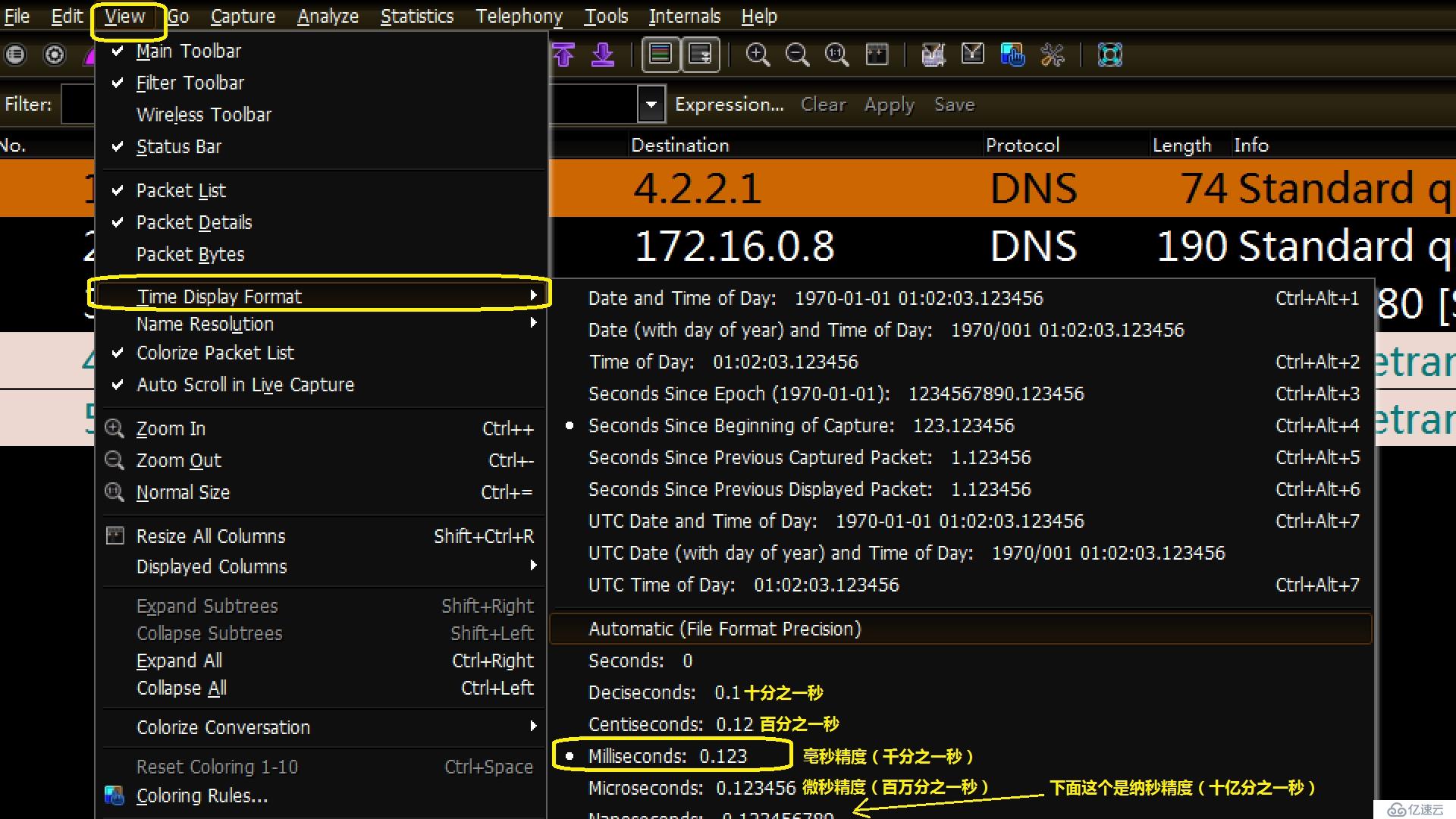Select Automatic (File Format Precision)
This screenshot has width=1456, height=819.
[961, 629]
